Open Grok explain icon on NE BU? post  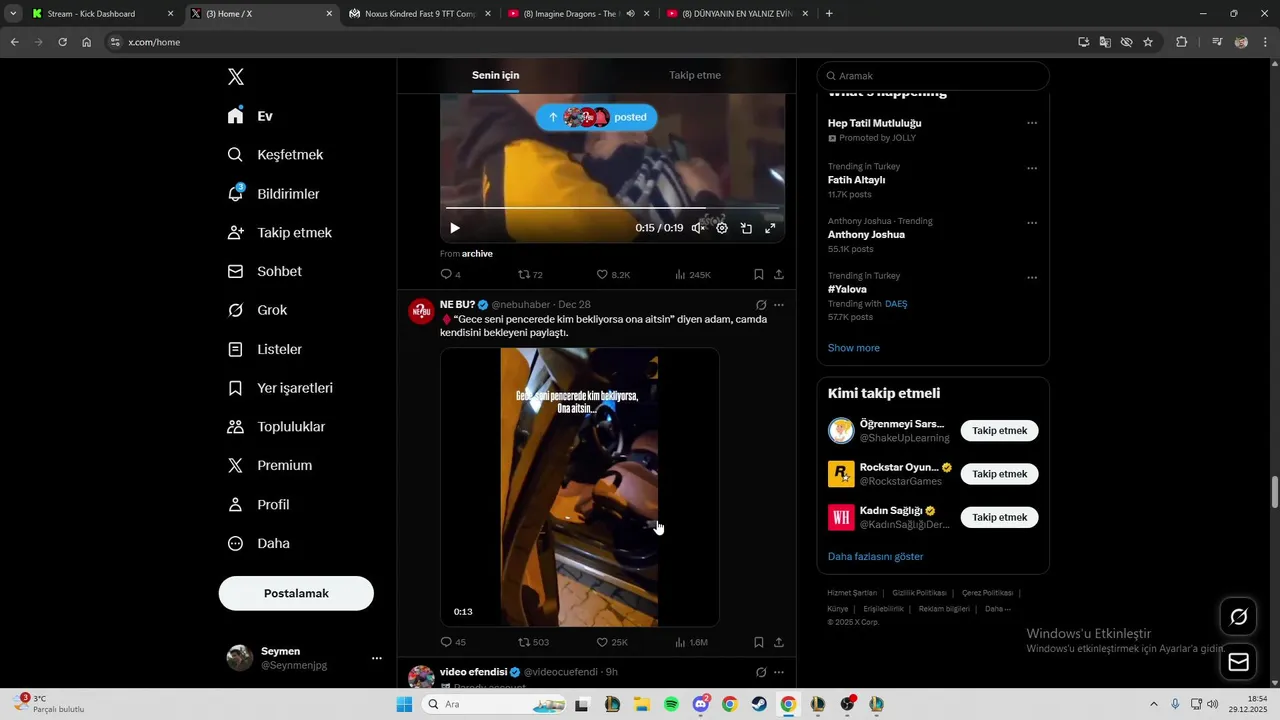pyautogui.click(x=761, y=305)
